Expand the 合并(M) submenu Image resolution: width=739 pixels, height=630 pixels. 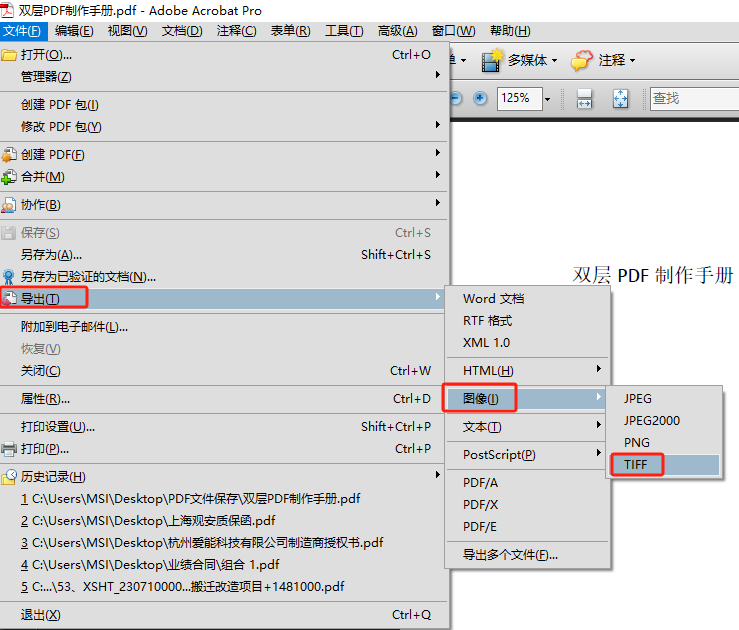click(x=224, y=177)
